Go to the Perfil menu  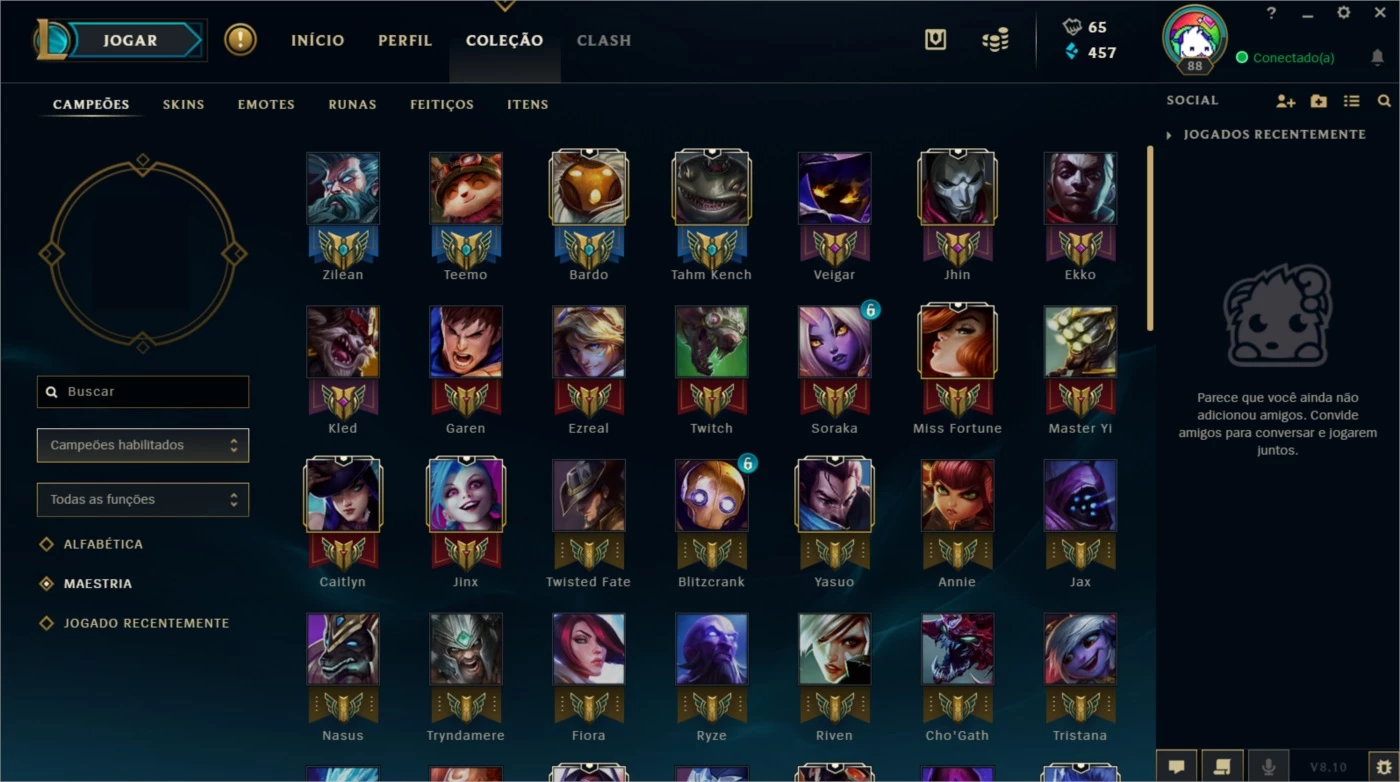coord(405,41)
